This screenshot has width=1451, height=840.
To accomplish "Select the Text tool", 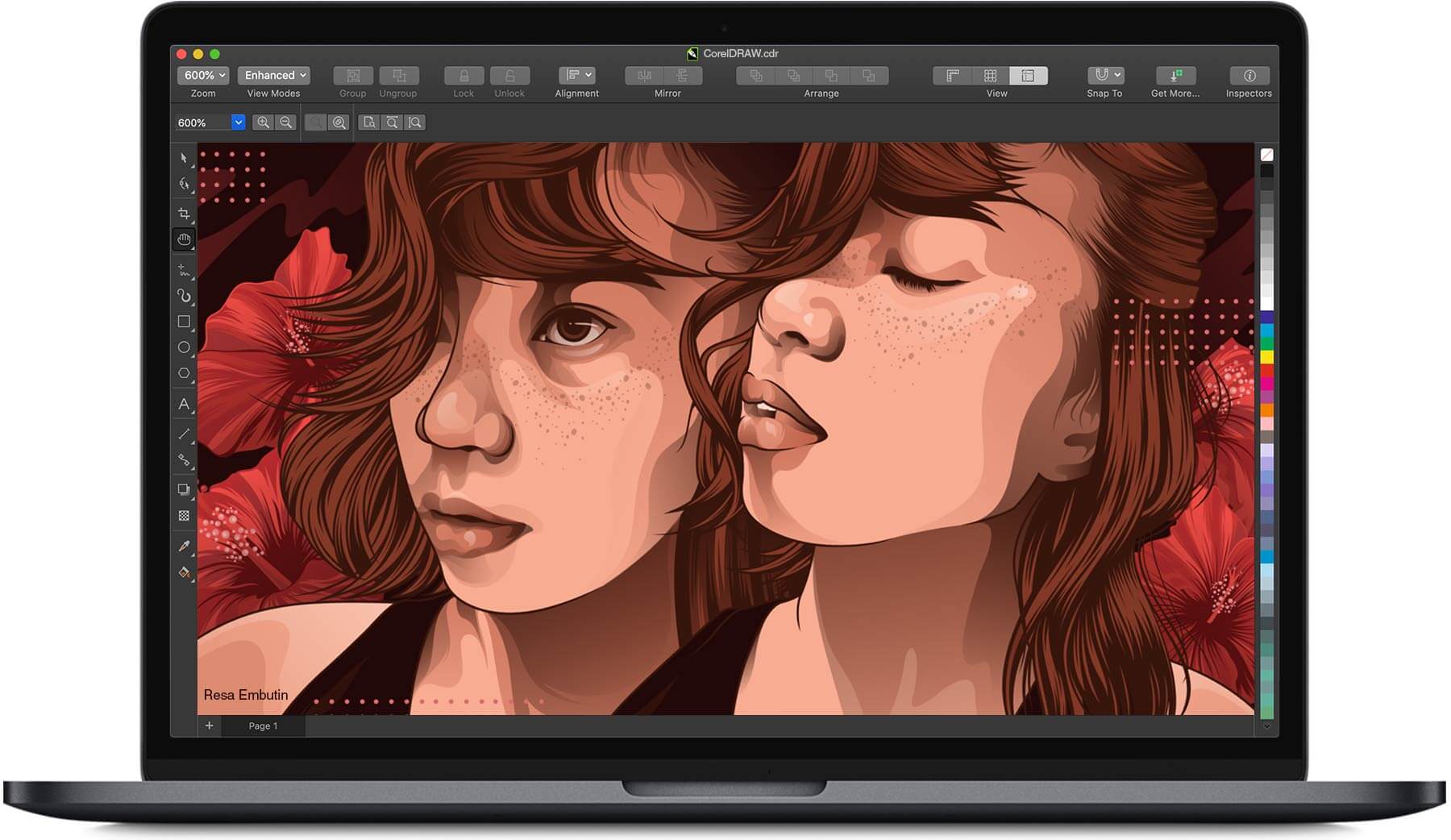I will (x=184, y=405).
